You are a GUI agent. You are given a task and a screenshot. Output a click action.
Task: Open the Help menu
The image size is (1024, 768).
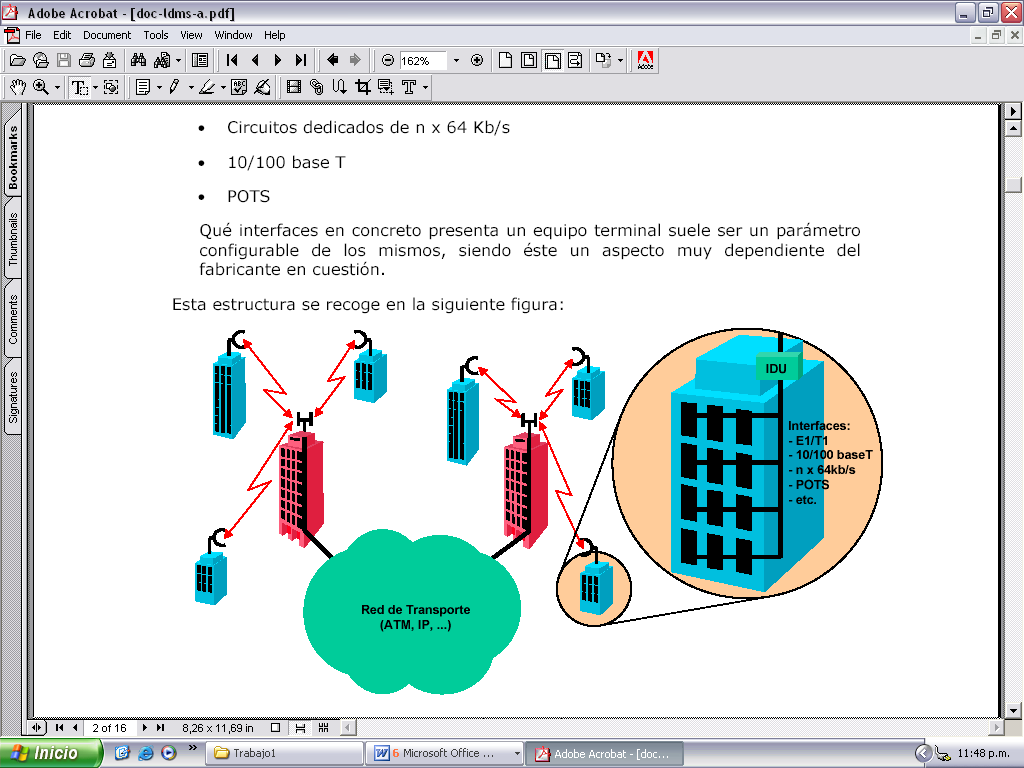(x=274, y=35)
